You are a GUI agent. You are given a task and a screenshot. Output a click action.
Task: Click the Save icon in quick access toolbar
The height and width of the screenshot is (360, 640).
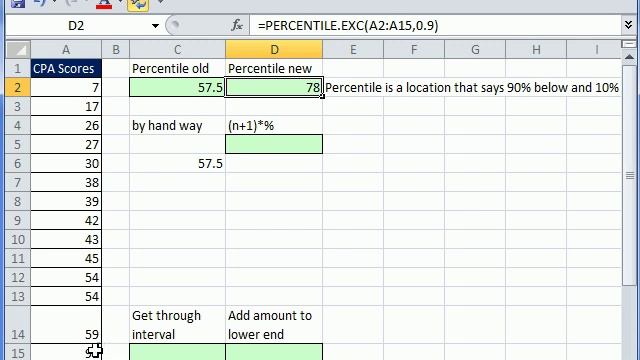click(17, 4)
